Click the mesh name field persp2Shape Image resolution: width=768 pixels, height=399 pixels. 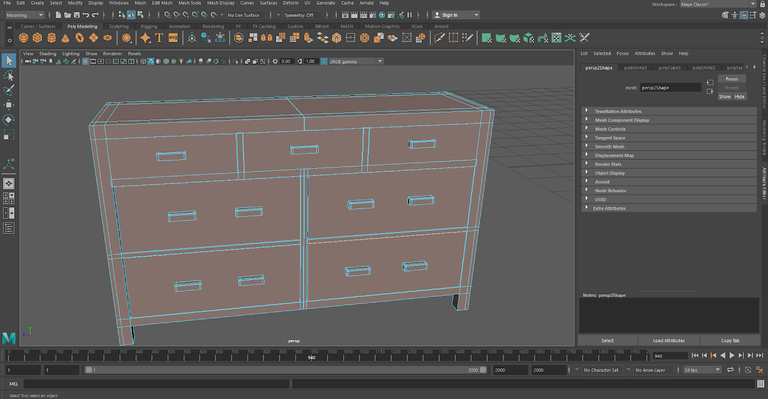(x=671, y=88)
